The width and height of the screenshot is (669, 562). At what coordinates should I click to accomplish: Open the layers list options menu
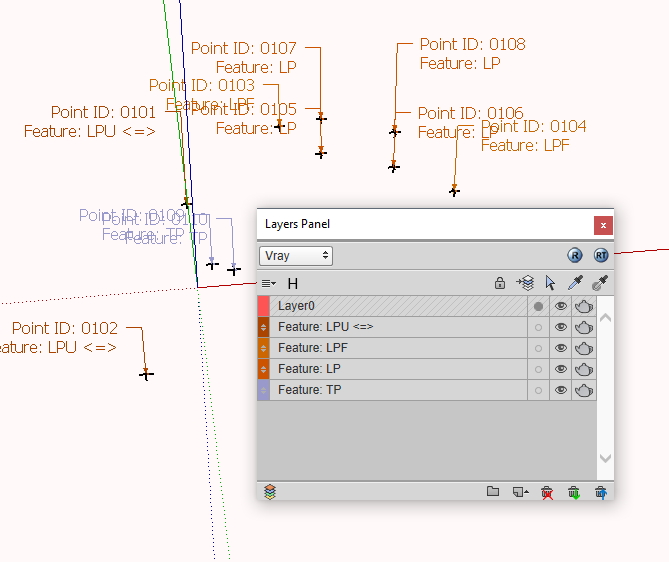point(268,284)
